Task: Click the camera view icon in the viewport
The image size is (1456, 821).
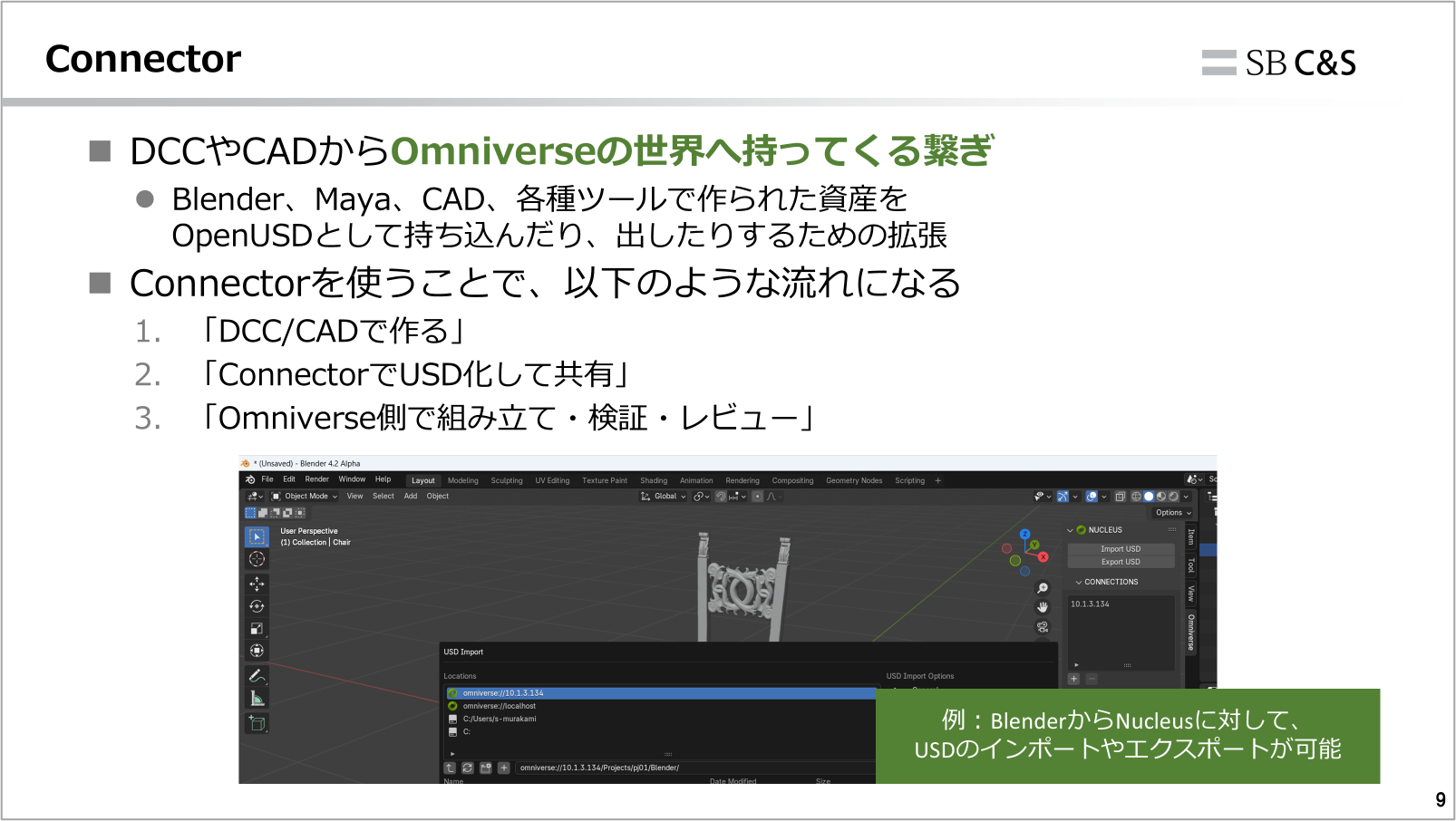Action: (1042, 626)
